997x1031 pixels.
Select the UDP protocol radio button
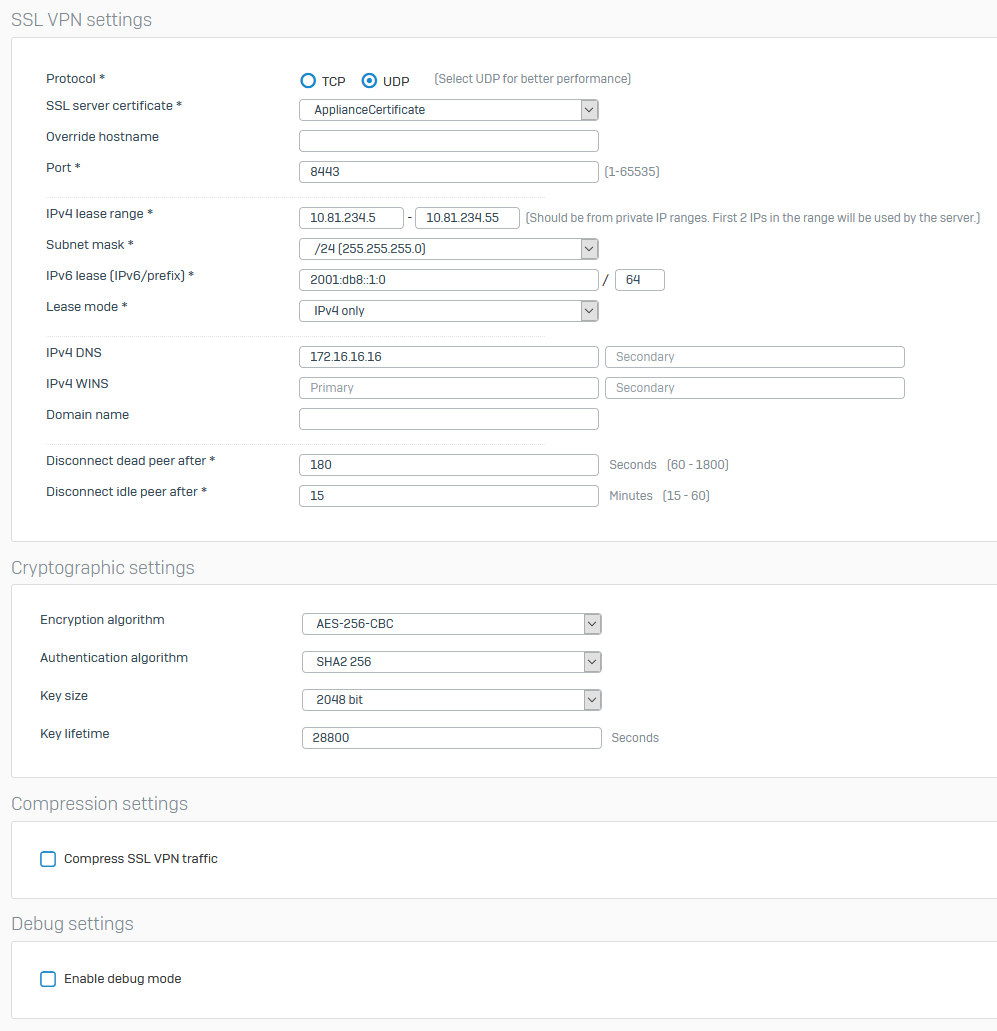370,81
